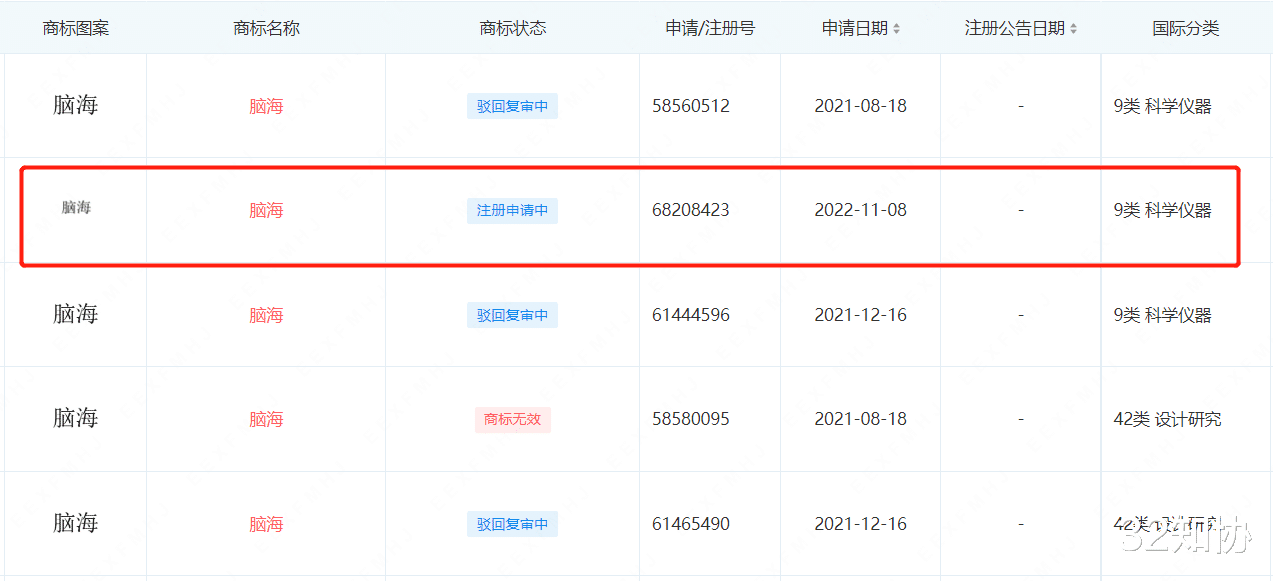The width and height of the screenshot is (1273, 581).
Task: Click the 驳回复审中 badge in the first row
Action: click(x=512, y=105)
